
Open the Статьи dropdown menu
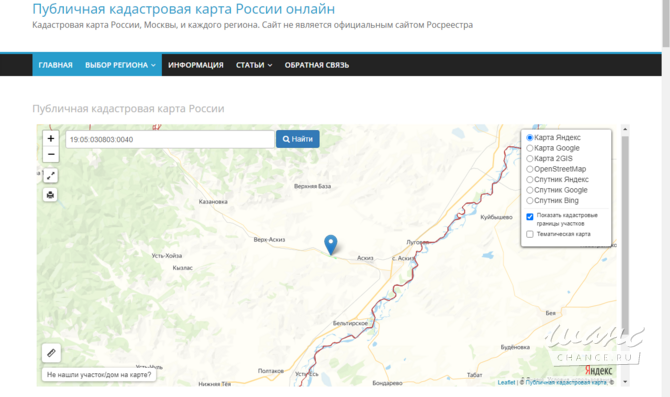point(254,65)
